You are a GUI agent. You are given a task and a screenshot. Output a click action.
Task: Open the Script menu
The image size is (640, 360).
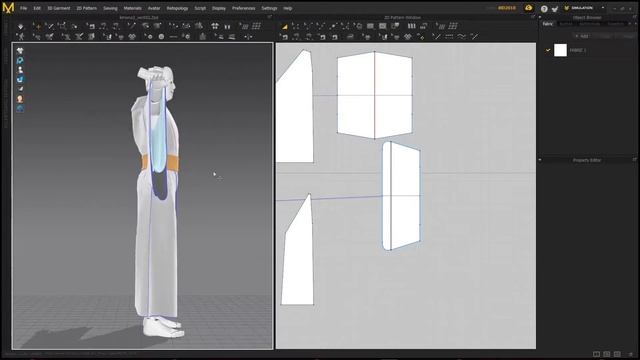[200, 8]
